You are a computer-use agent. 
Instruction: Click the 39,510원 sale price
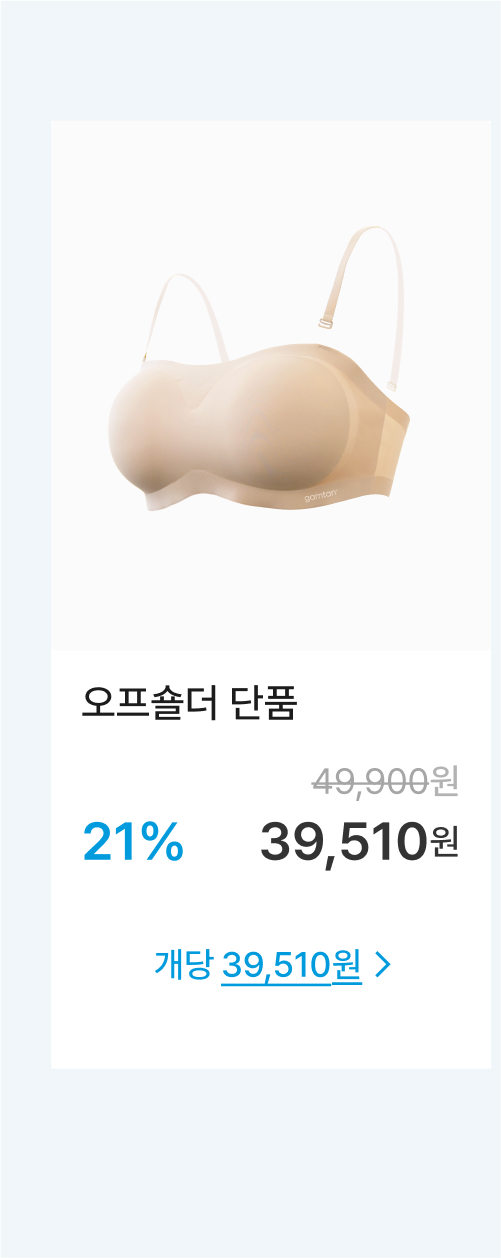click(x=359, y=842)
